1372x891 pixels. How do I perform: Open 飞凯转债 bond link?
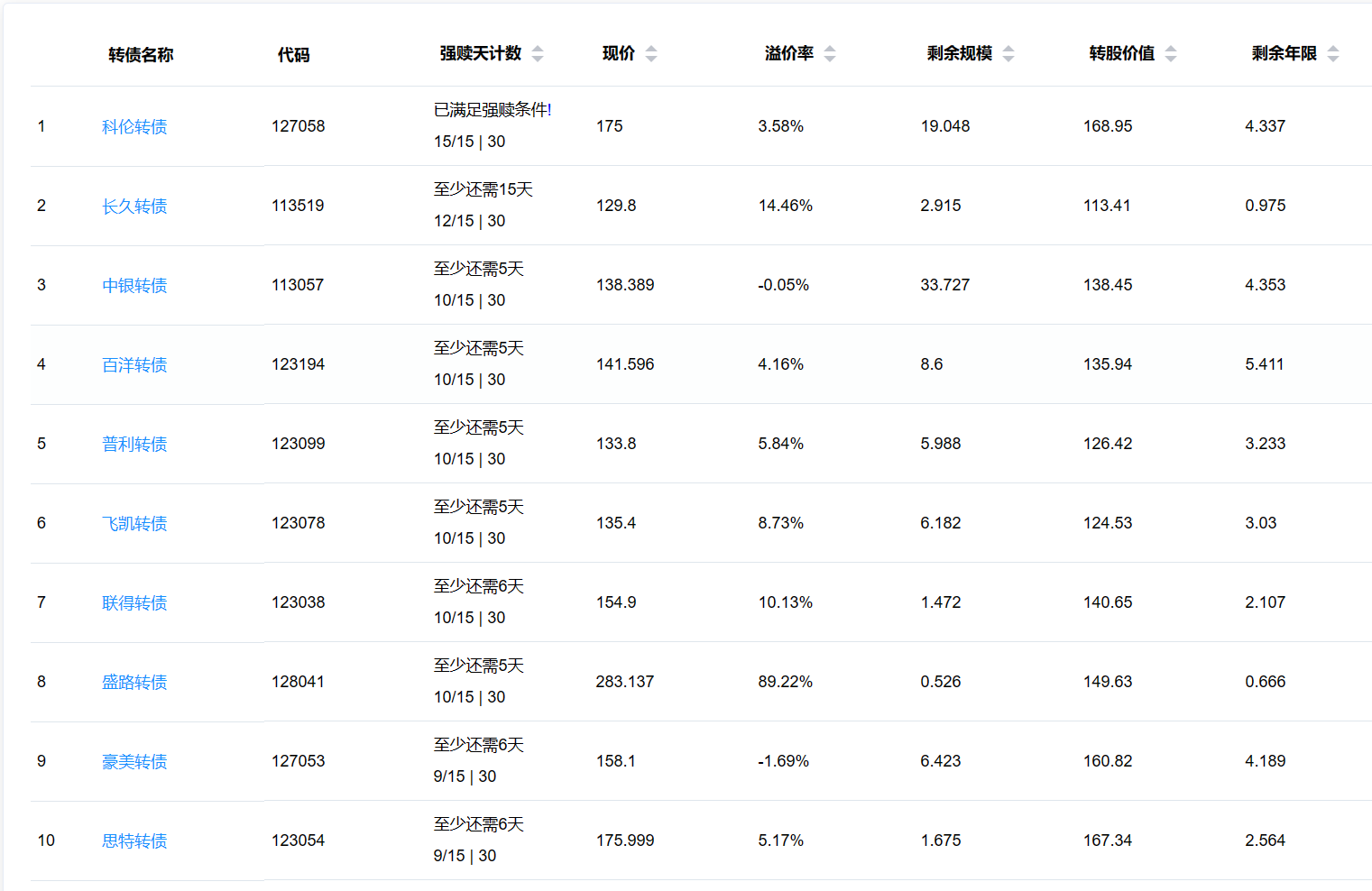[x=134, y=524]
